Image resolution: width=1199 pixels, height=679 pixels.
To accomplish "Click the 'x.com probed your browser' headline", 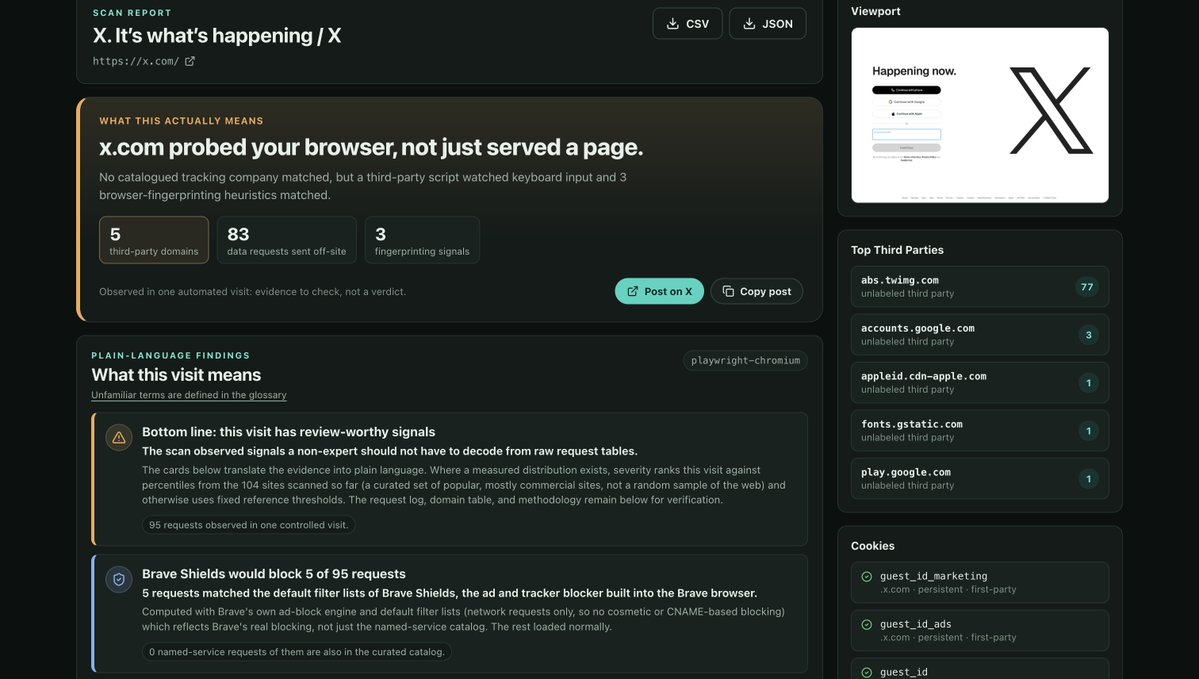I will [x=371, y=148].
